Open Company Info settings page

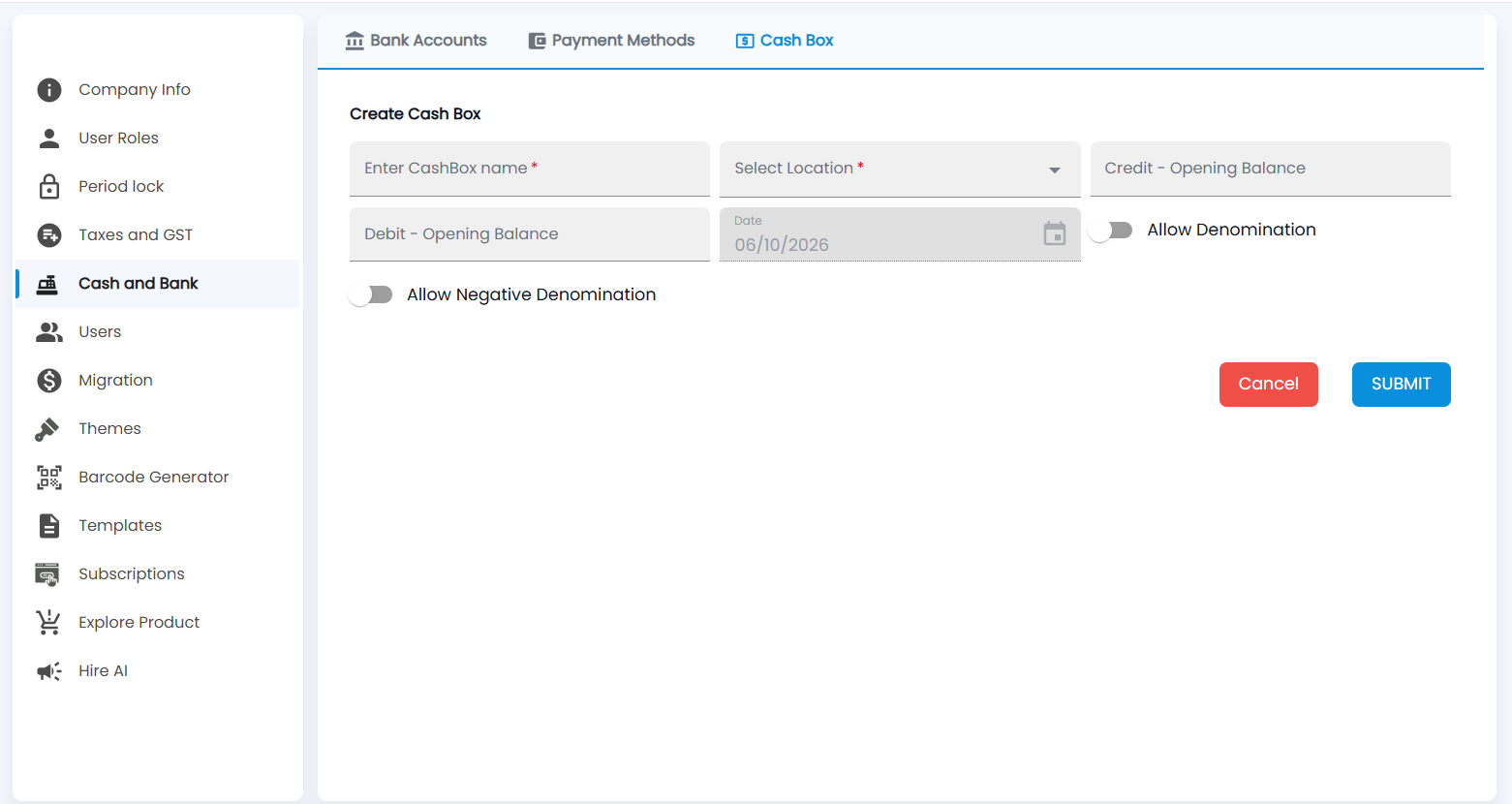click(x=158, y=90)
